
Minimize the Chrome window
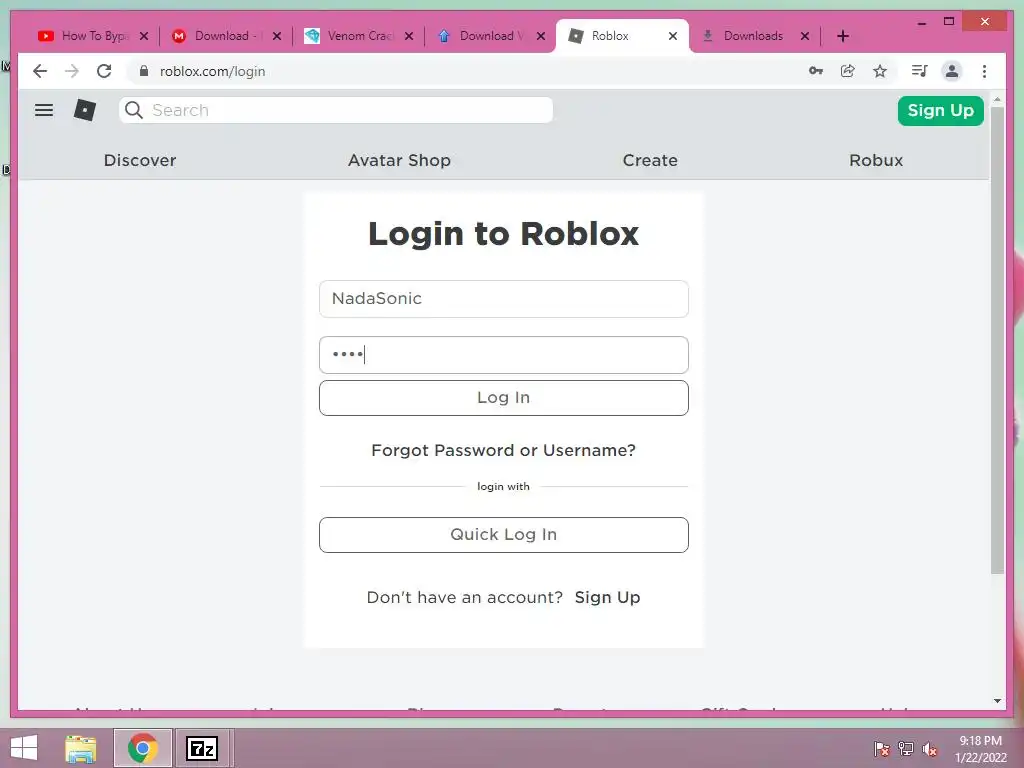click(x=921, y=22)
